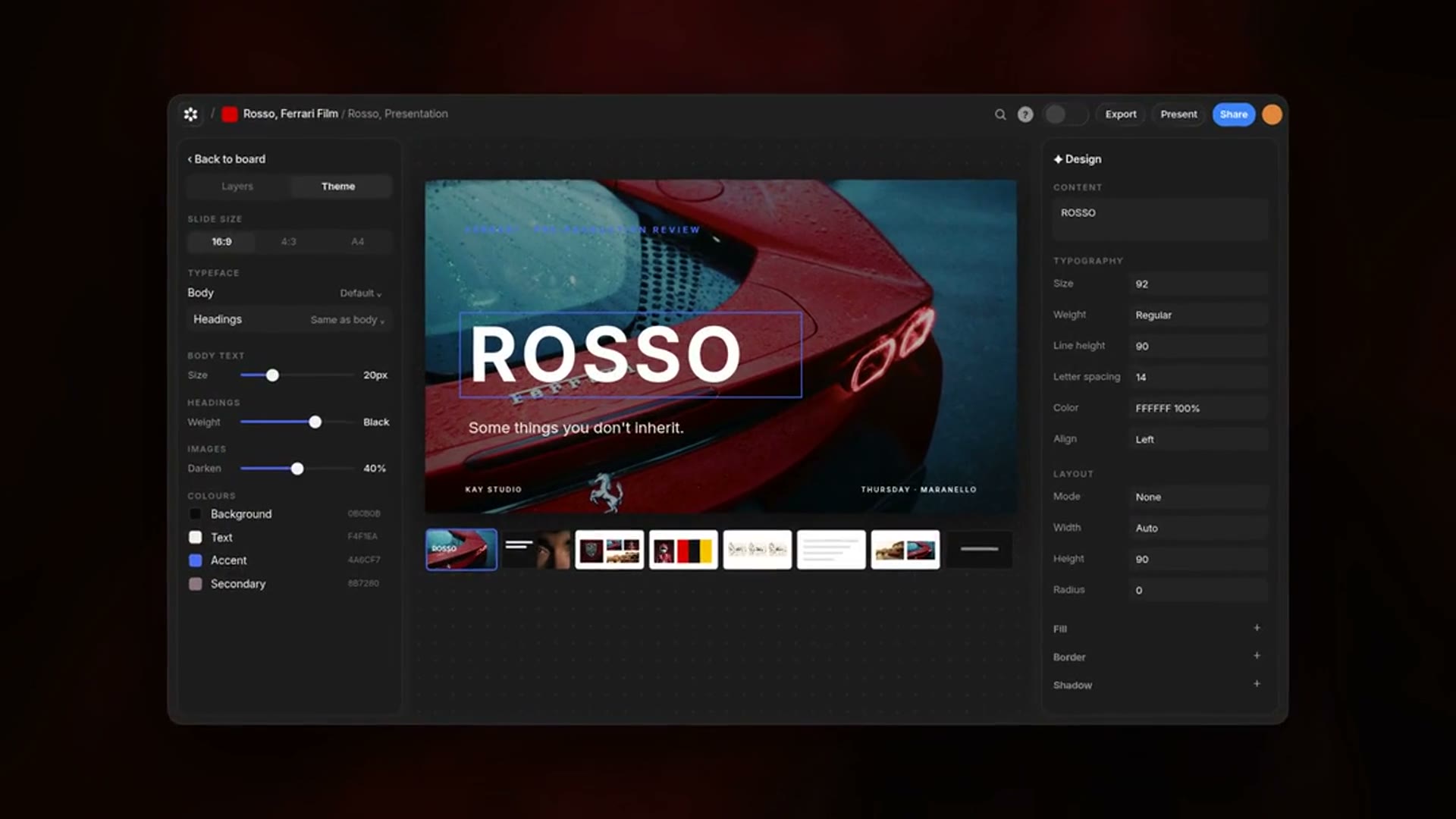
Task: Click Rosso, Ferrari Film breadcrumb
Action: [x=290, y=114]
